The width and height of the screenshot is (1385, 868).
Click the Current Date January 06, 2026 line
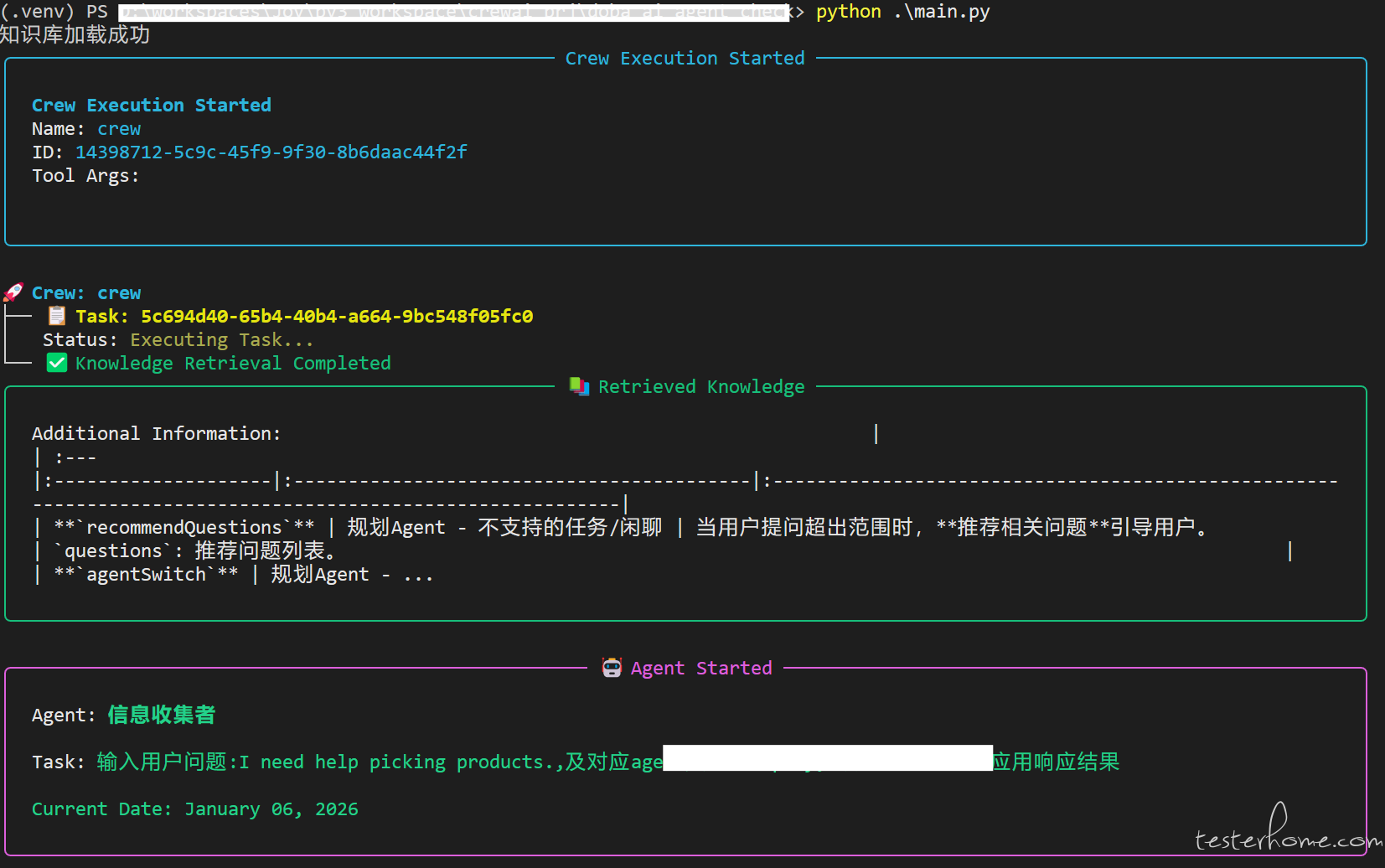(194, 809)
